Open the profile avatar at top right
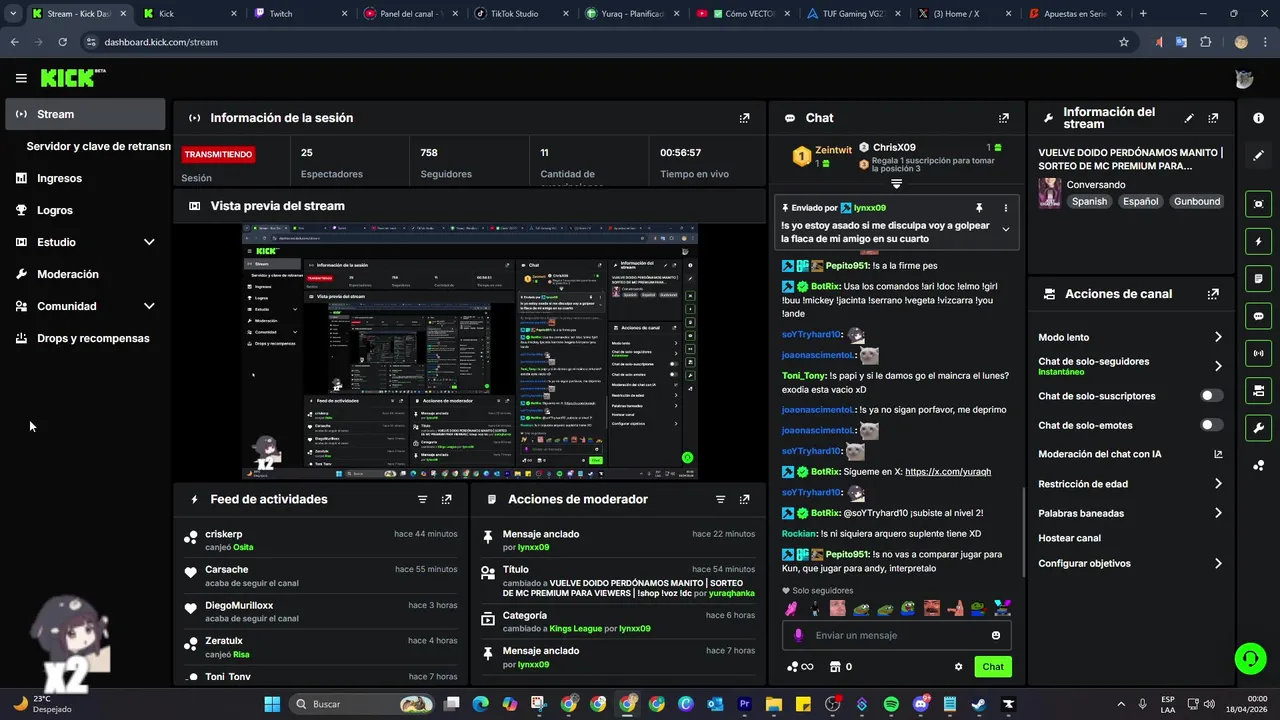 (x=1244, y=79)
